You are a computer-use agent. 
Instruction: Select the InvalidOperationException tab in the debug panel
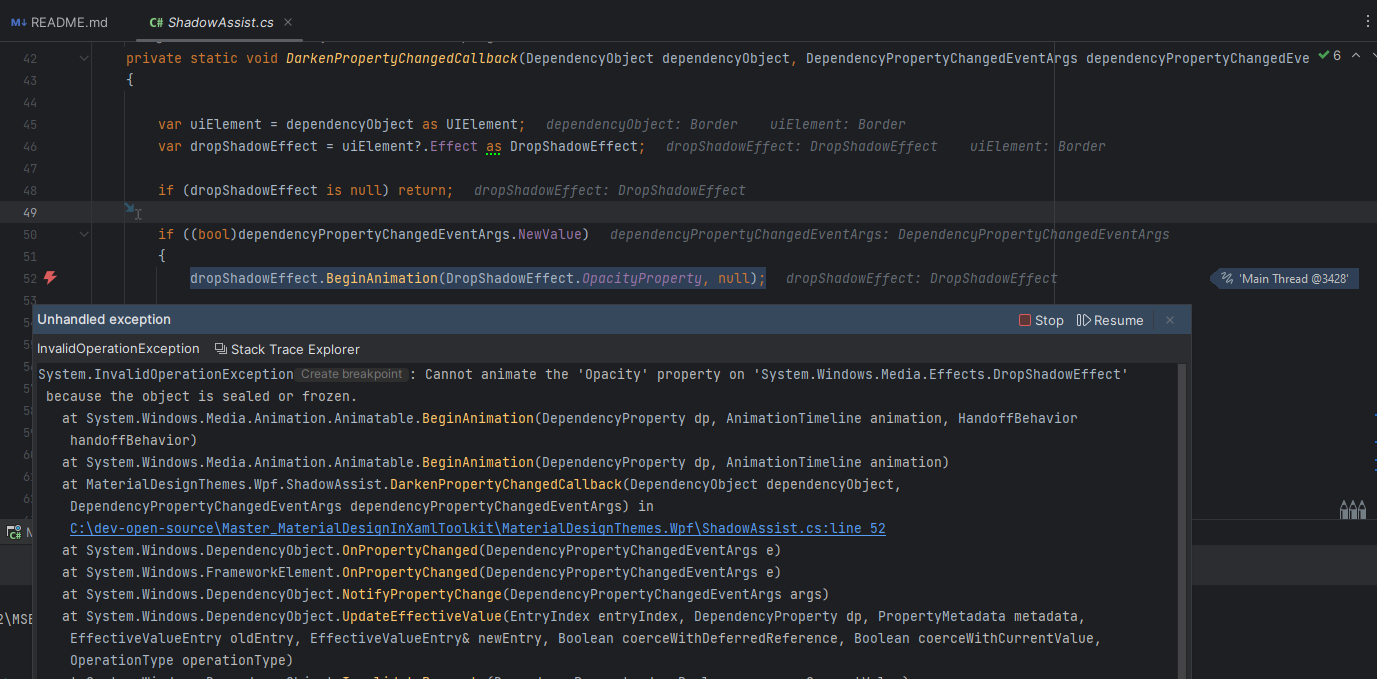click(117, 348)
